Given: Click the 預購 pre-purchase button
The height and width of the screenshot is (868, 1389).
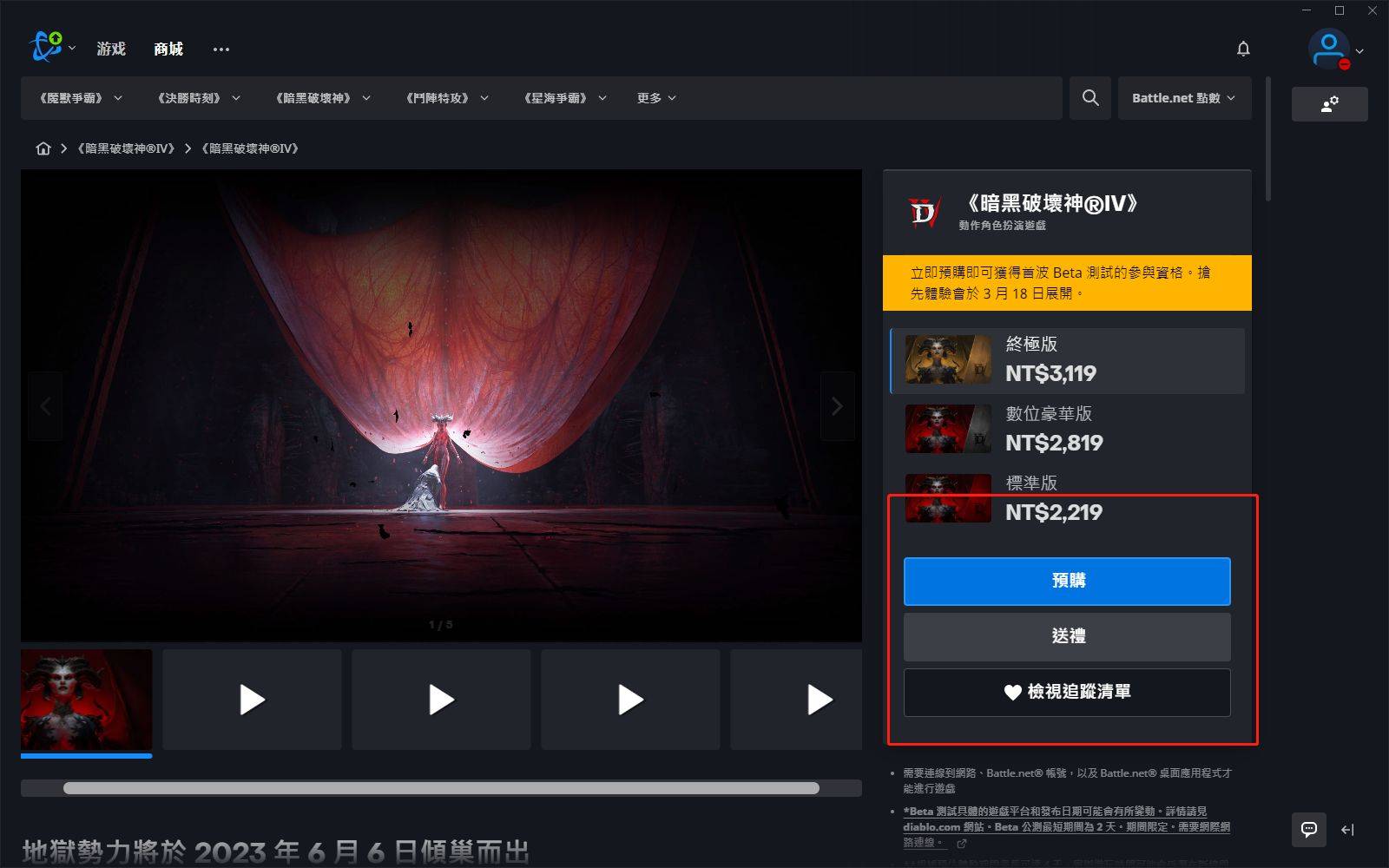Looking at the screenshot, I should (1067, 581).
